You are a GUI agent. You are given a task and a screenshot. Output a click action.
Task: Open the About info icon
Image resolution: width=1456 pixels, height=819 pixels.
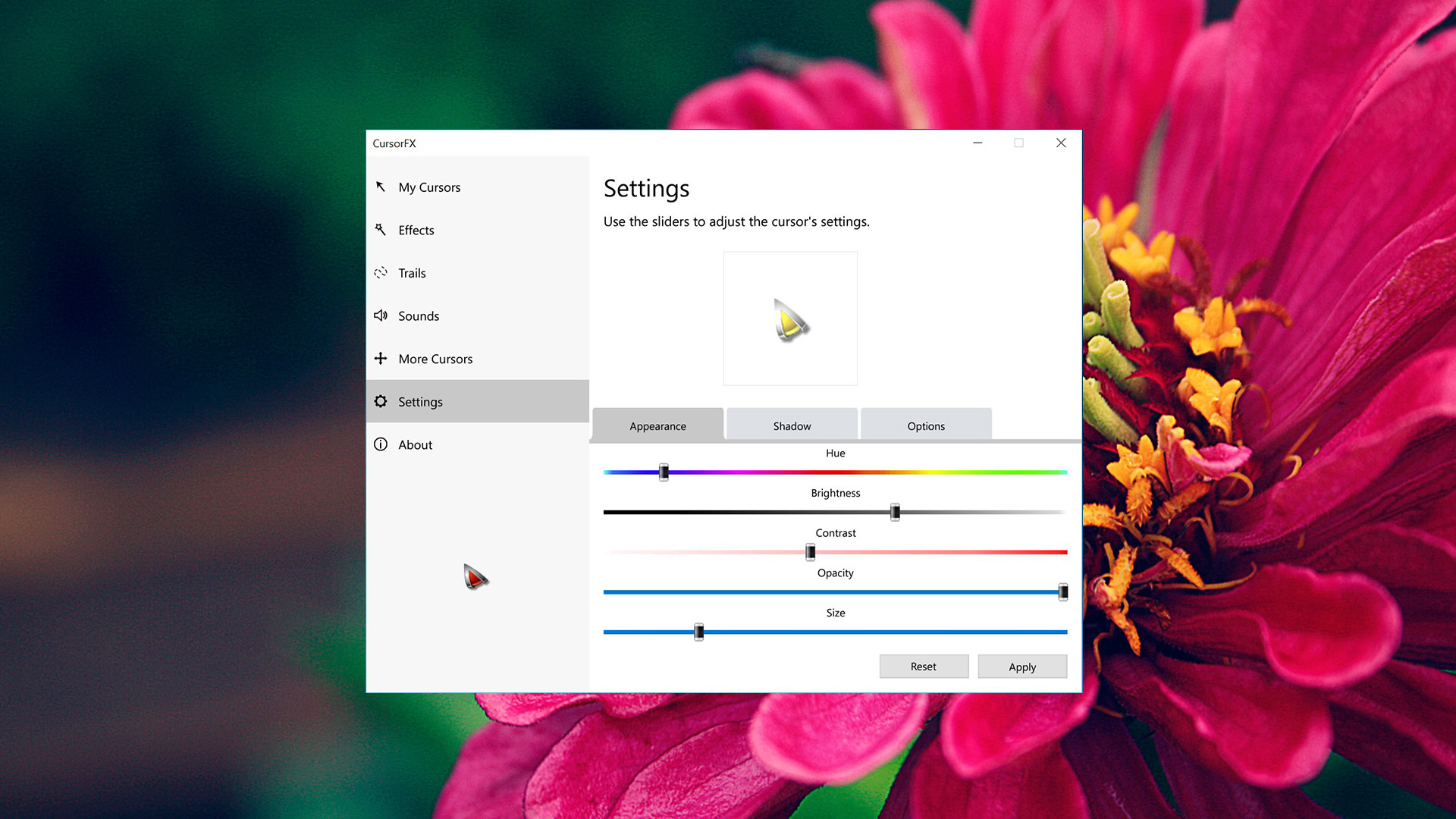click(x=381, y=444)
